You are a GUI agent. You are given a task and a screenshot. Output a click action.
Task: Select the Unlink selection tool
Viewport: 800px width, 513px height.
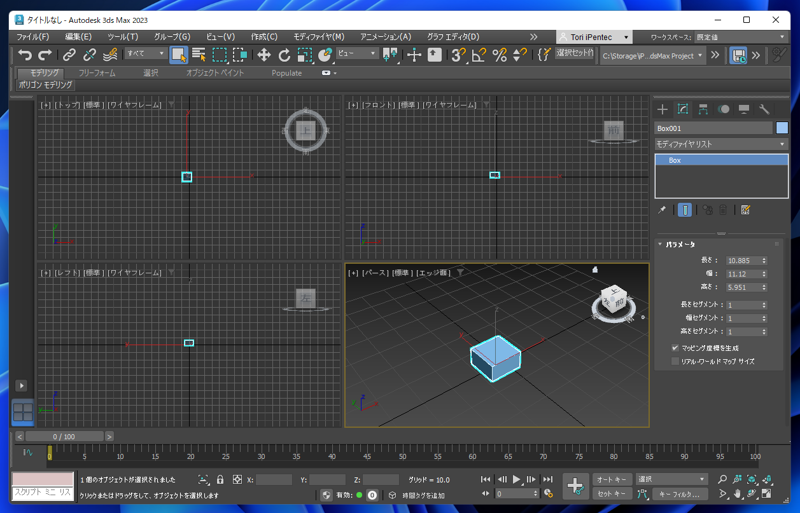coord(89,55)
